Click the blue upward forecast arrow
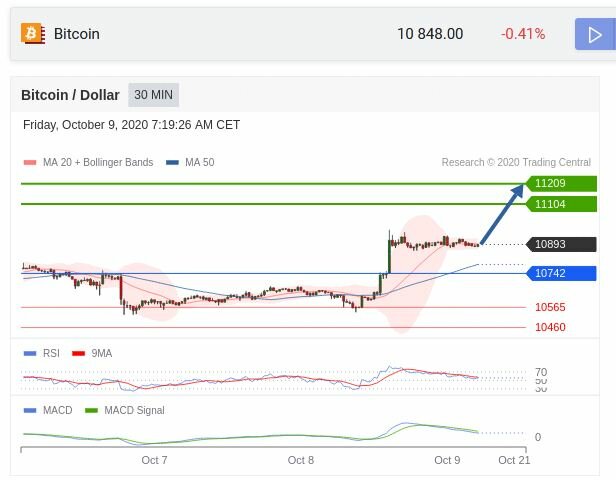Image resolution: width=616 pixels, height=480 pixels. (503, 214)
